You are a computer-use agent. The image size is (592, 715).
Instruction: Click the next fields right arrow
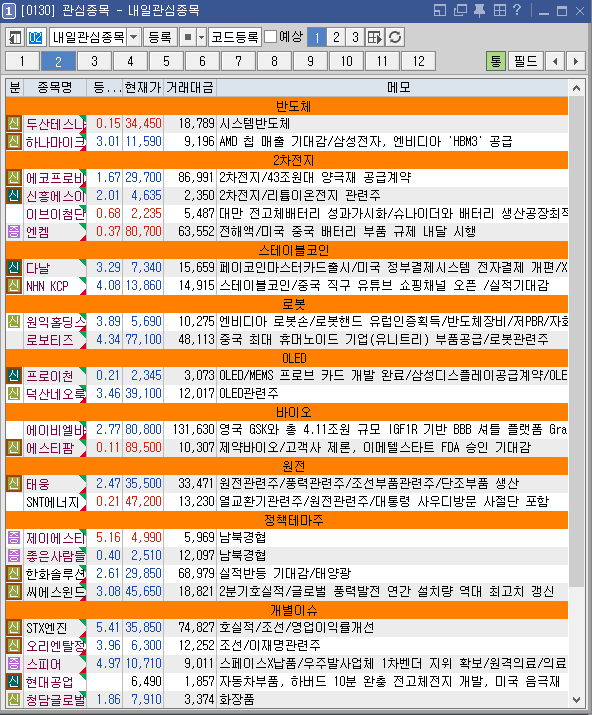click(x=576, y=61)
